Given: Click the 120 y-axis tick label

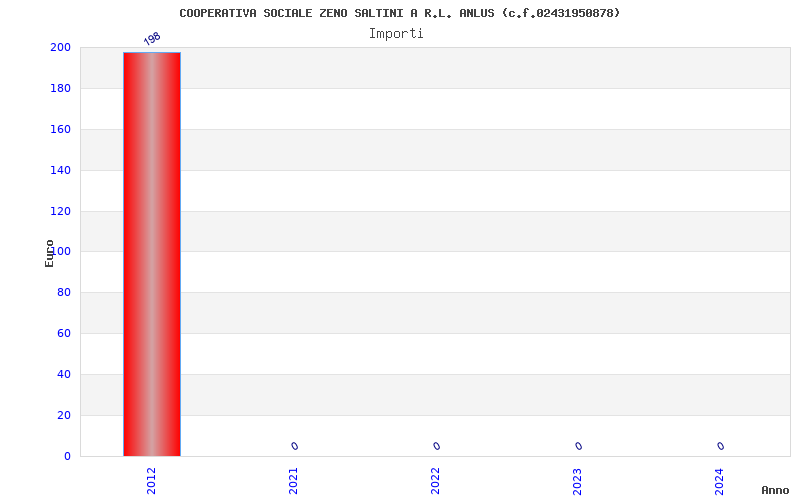Looking at the screenshot, I should tap(60, 211).
